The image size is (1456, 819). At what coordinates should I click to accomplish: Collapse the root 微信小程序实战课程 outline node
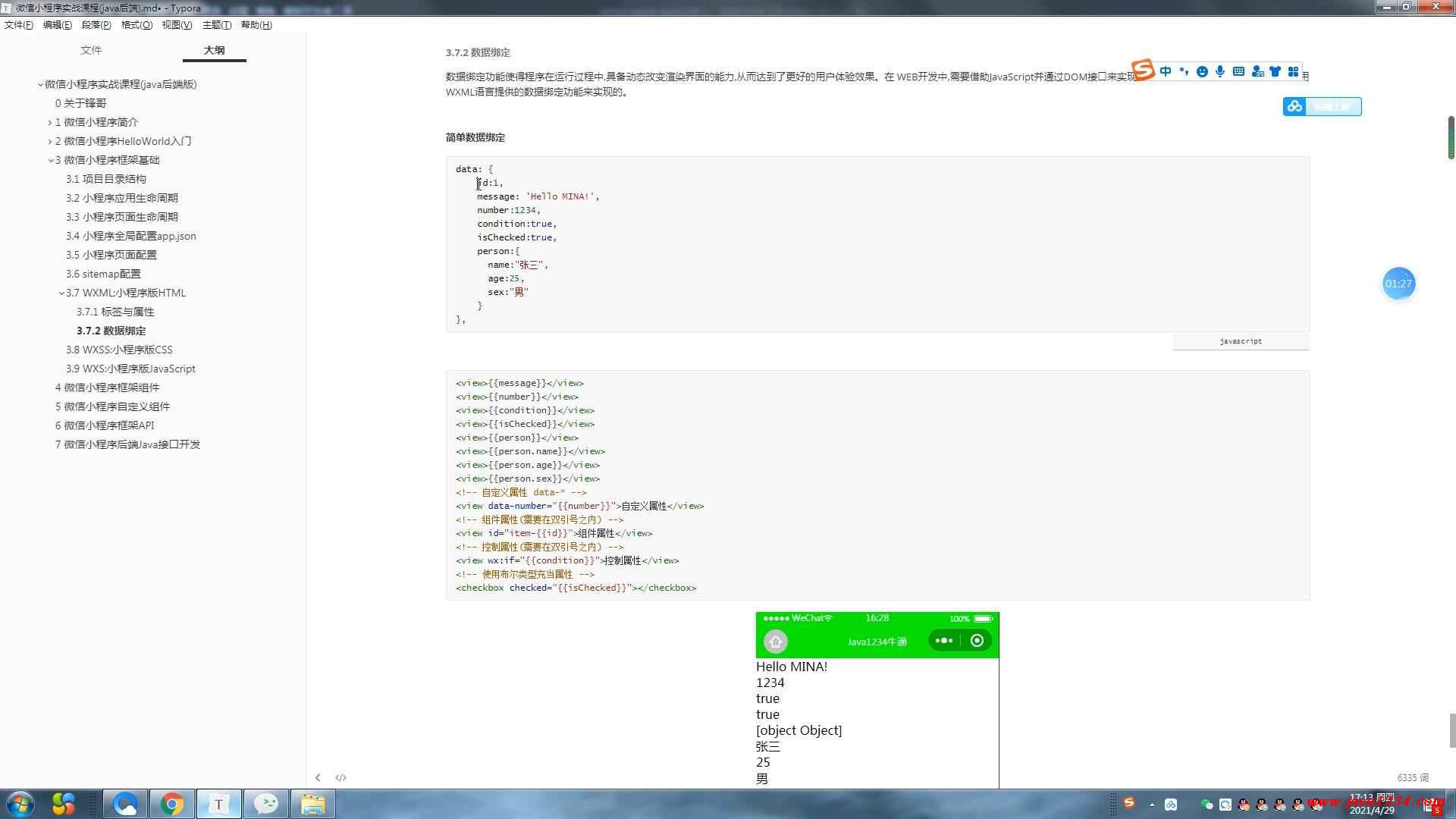tap(40, 85)
